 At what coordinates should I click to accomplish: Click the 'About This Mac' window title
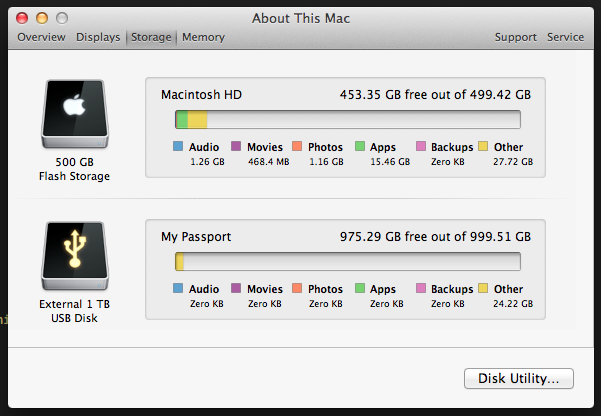(301, 18)
